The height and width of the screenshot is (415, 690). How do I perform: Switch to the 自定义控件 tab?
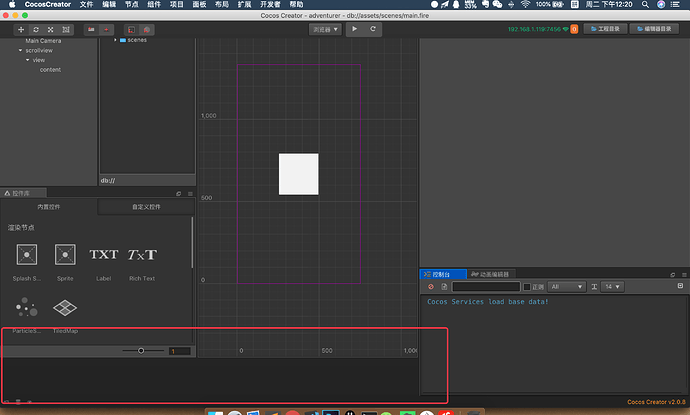pos(145,207)
